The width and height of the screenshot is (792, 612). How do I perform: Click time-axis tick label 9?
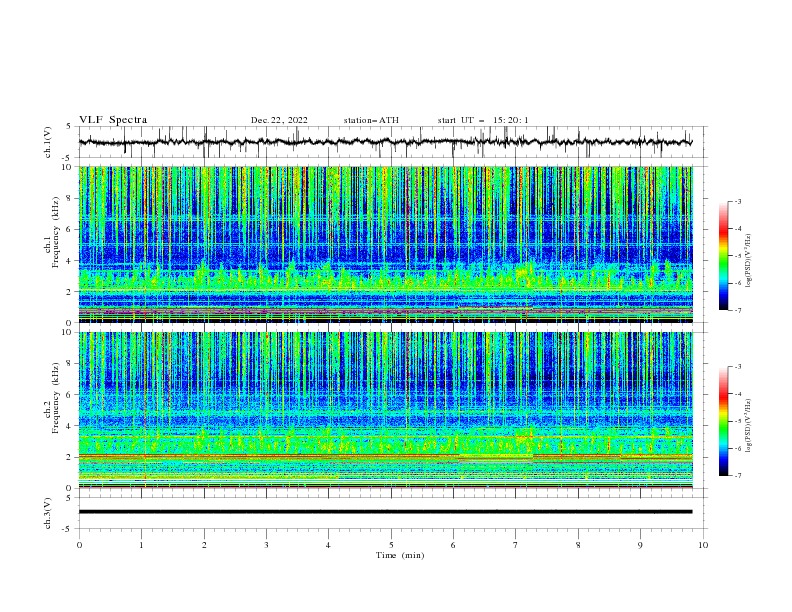point(640,545)
